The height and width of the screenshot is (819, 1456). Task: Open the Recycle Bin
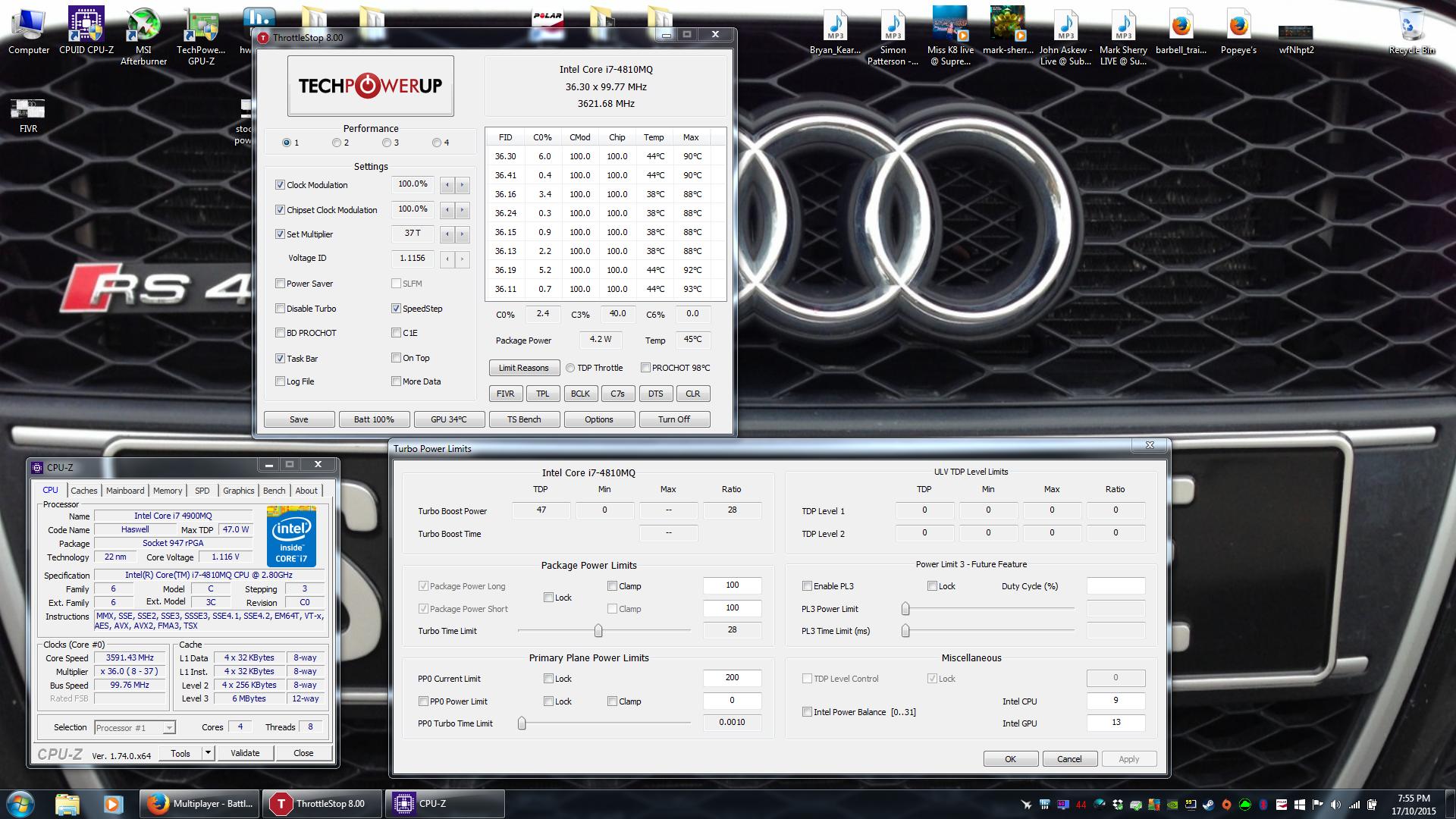pyautogui.click(x=1411, y=31)
